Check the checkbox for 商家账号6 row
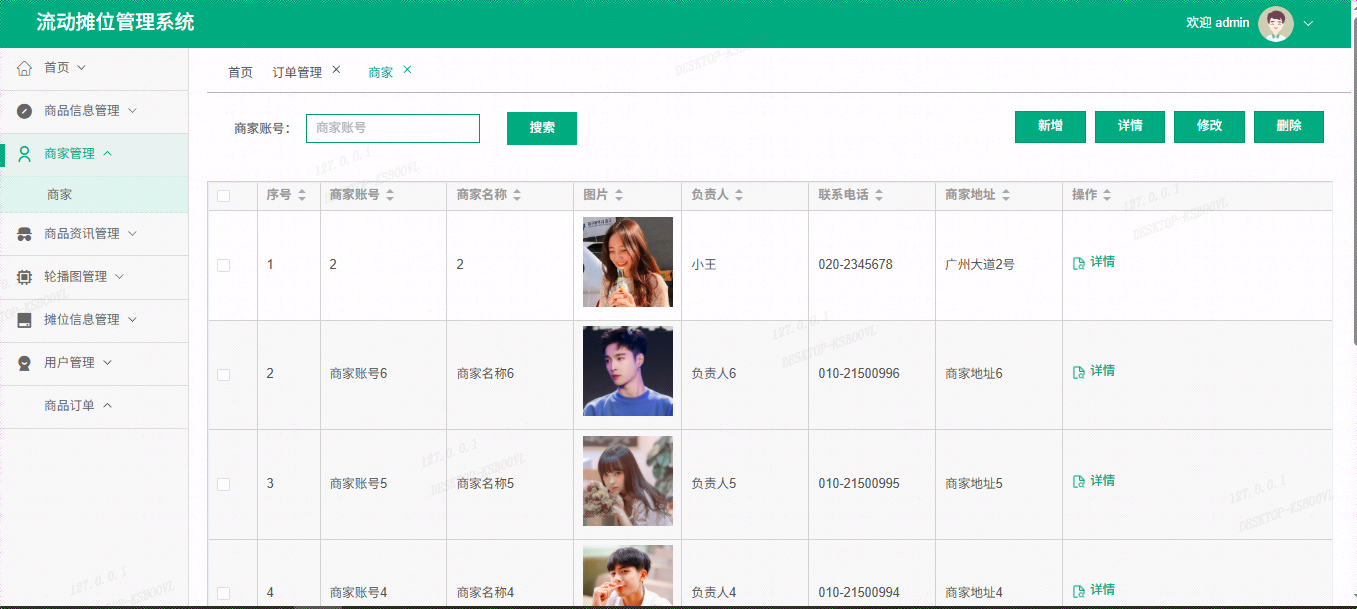 [224, 374]
